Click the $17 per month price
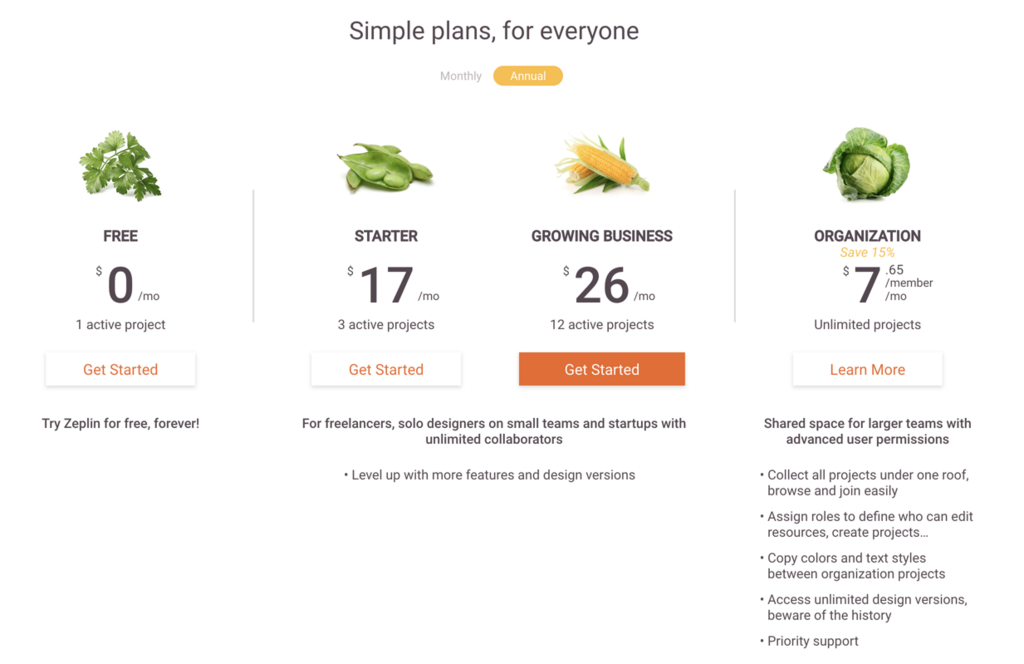The width and height of the screenshot is (1024, 664). coord(393,286)
